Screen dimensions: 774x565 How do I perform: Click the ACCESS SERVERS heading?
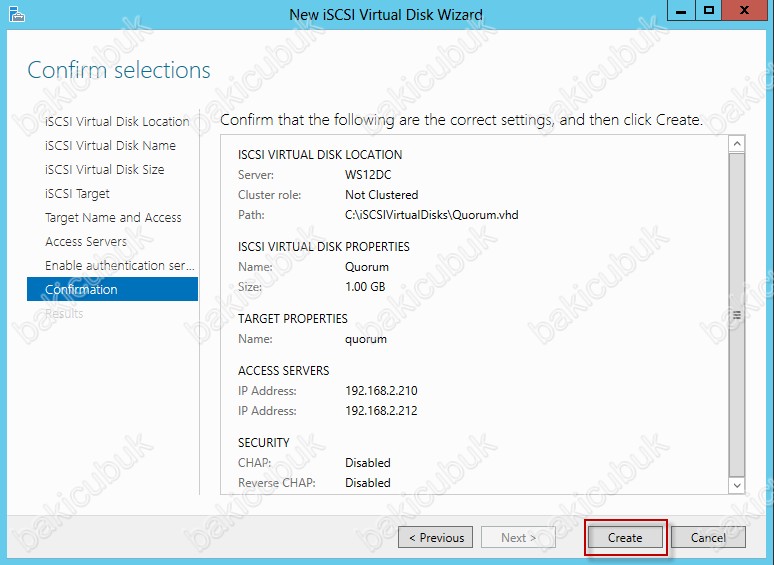(x=283, y=371)
